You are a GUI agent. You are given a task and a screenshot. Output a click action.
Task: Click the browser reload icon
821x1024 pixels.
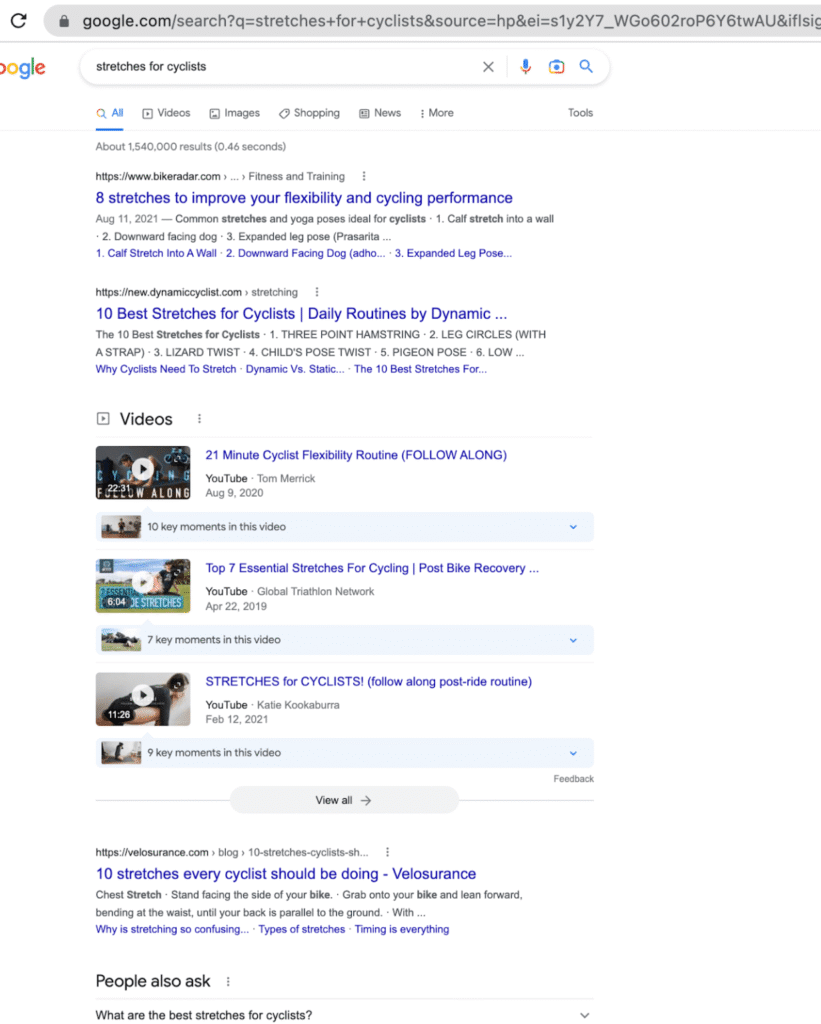click(18, 18)
